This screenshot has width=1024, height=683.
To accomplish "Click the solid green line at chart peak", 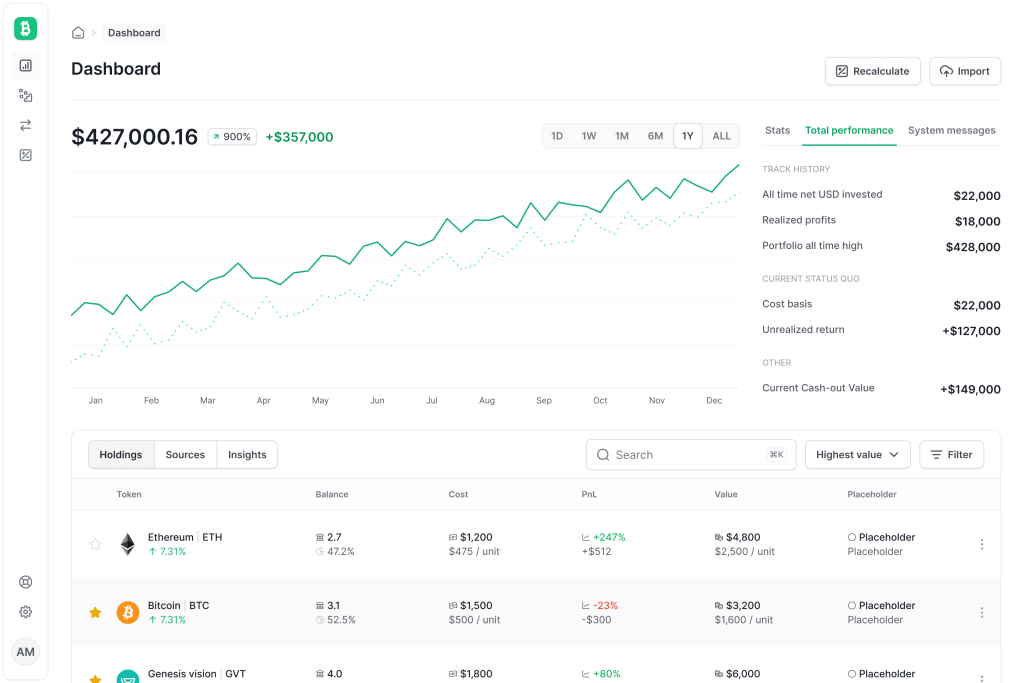I will click(x=738, y=165).
